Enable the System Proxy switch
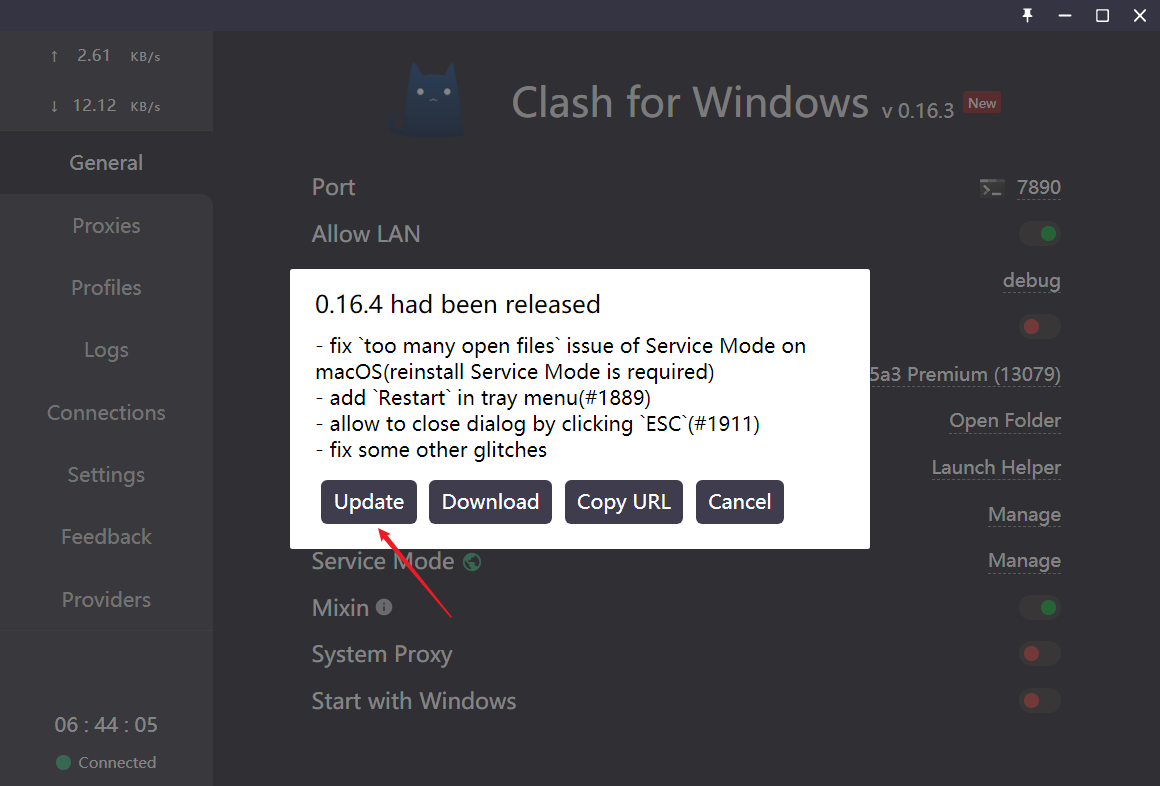The image size is (1160, 786). (x=1040, y=654)
